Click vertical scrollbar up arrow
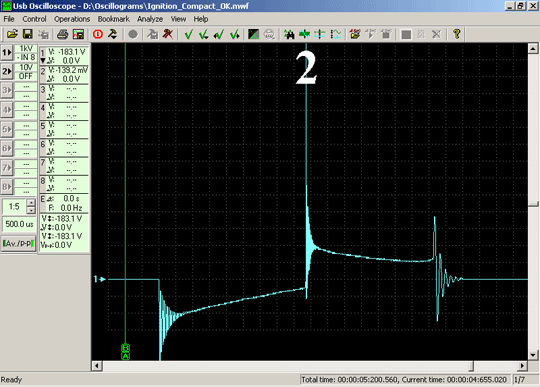The image size is (540, 387). coord(533,49)
